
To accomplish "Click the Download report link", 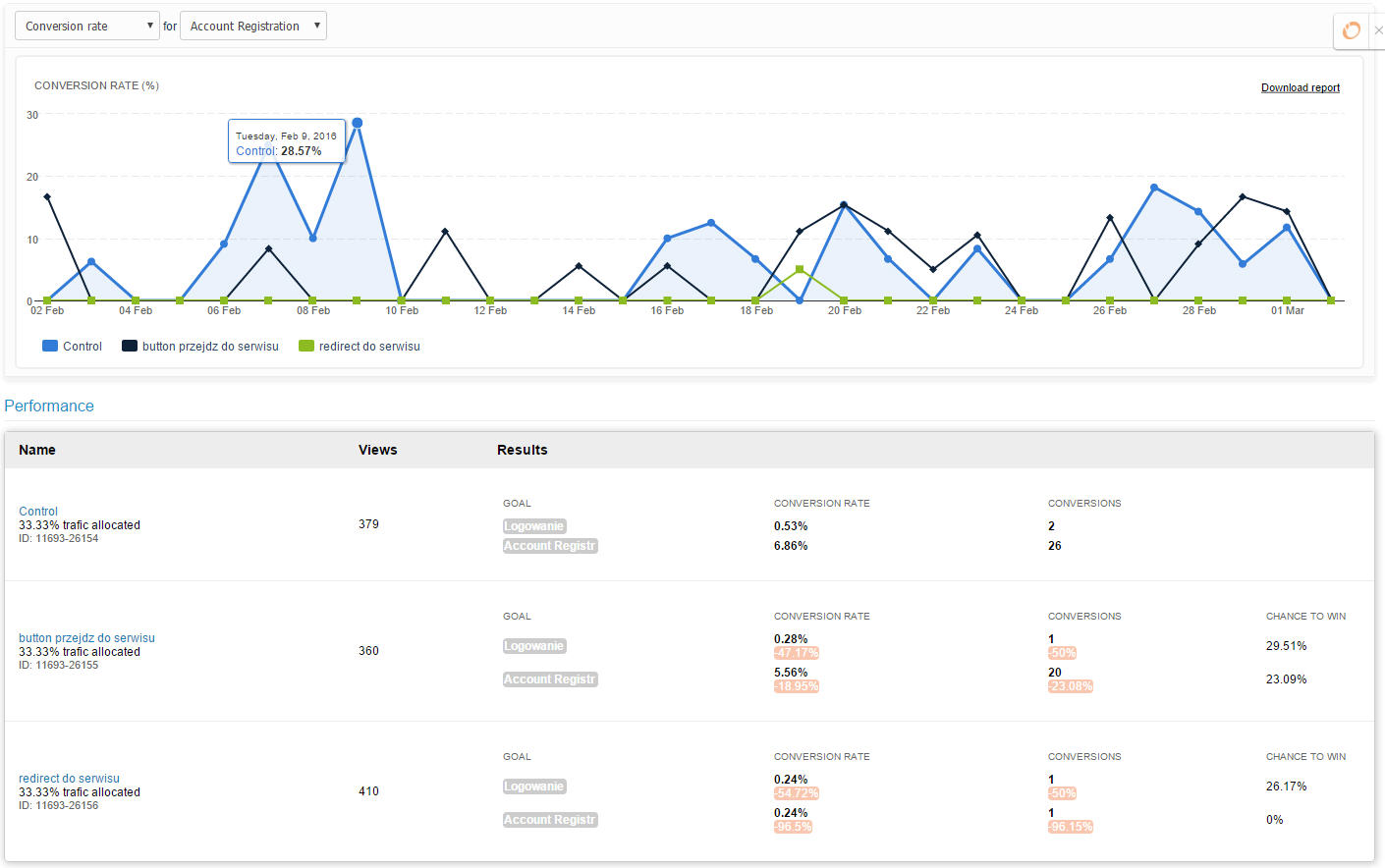I will pos(1301,87).
